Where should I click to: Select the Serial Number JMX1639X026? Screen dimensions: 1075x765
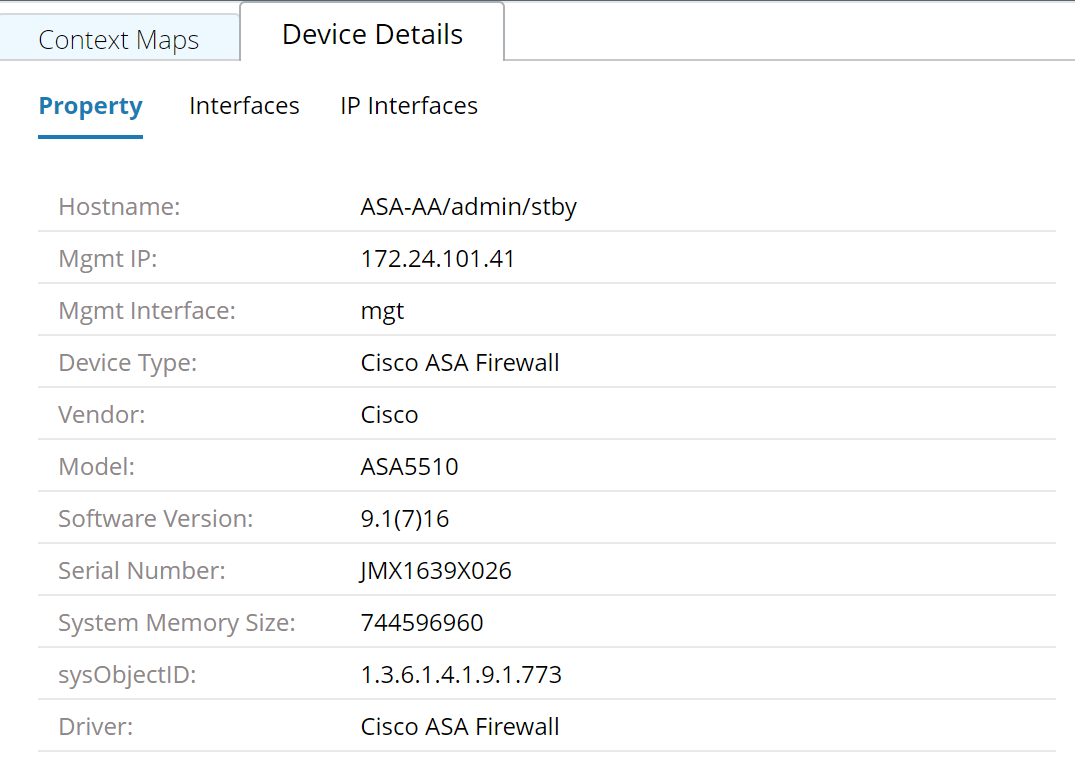437,570
